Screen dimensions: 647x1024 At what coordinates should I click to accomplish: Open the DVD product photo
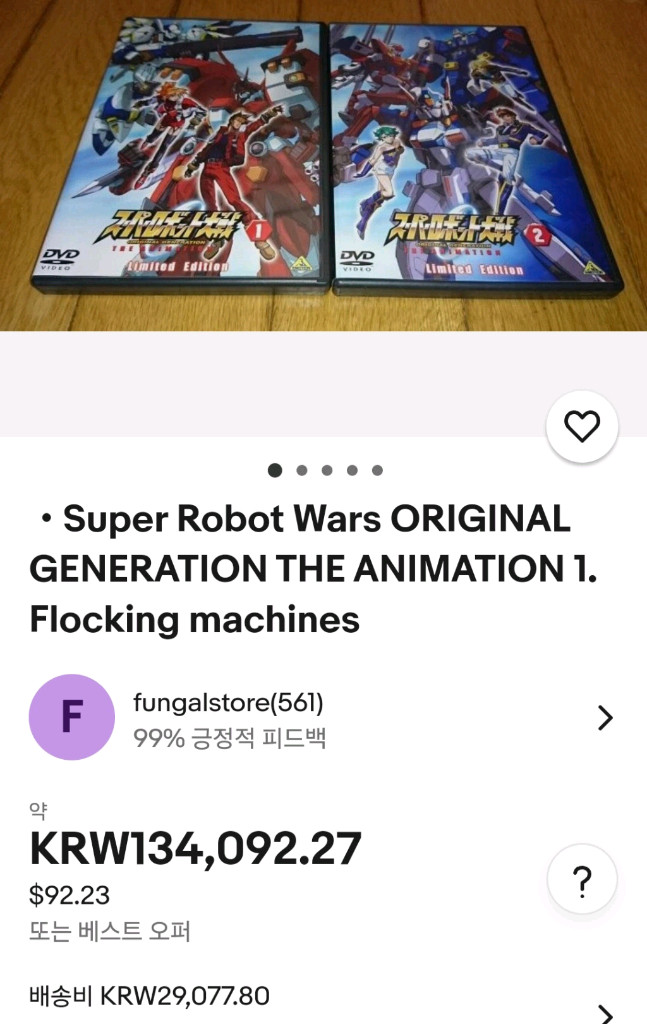[x=323, y=165]
